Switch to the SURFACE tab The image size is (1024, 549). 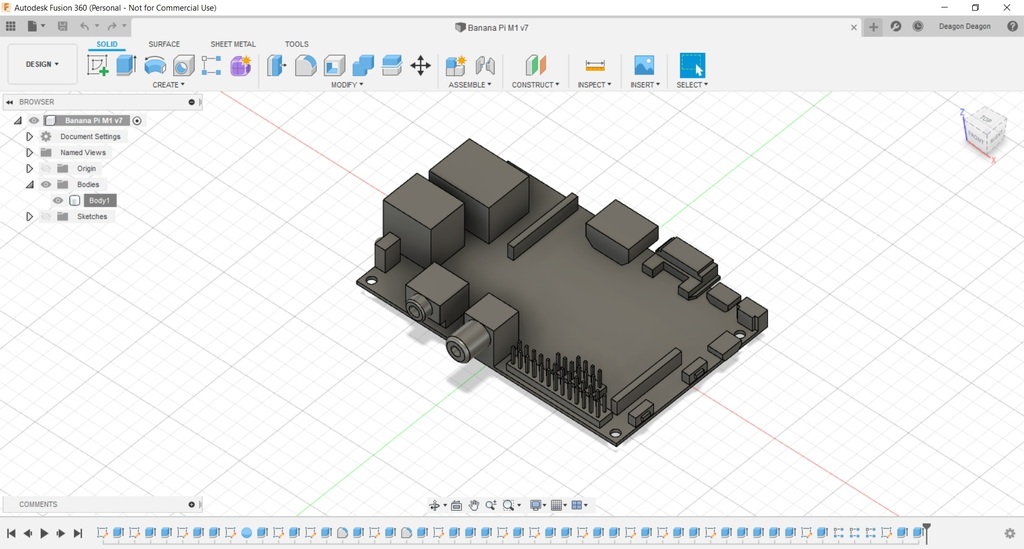pos(164,44)
